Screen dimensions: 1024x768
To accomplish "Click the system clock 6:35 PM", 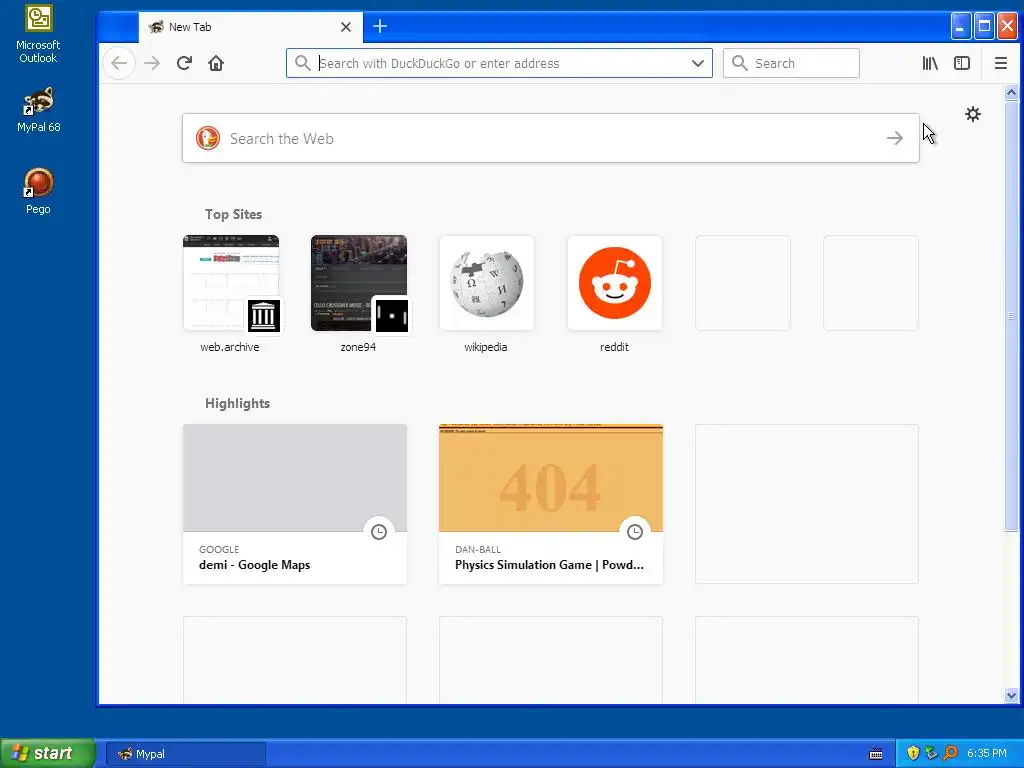I will pyautogui.click(x=987, y=754).
